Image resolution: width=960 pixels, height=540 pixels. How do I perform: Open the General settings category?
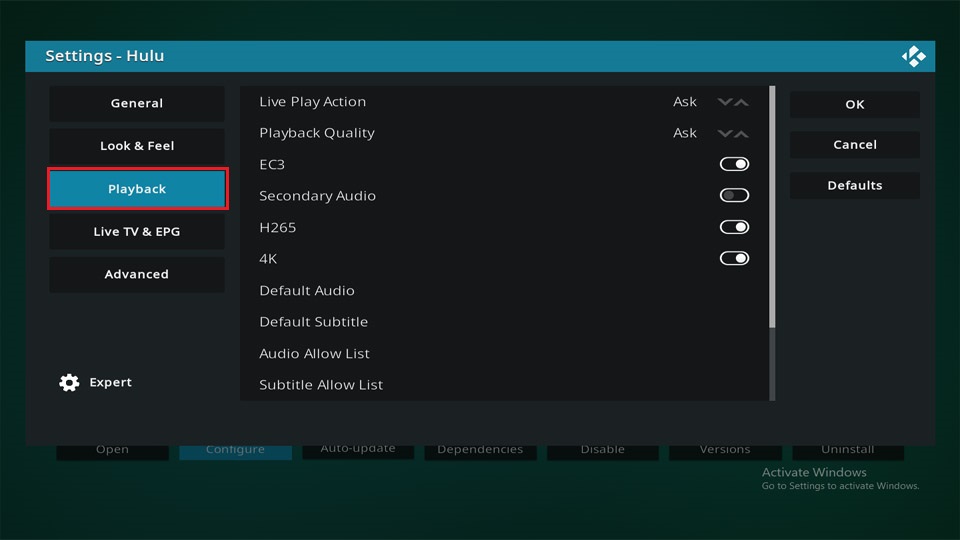(137, 103)
